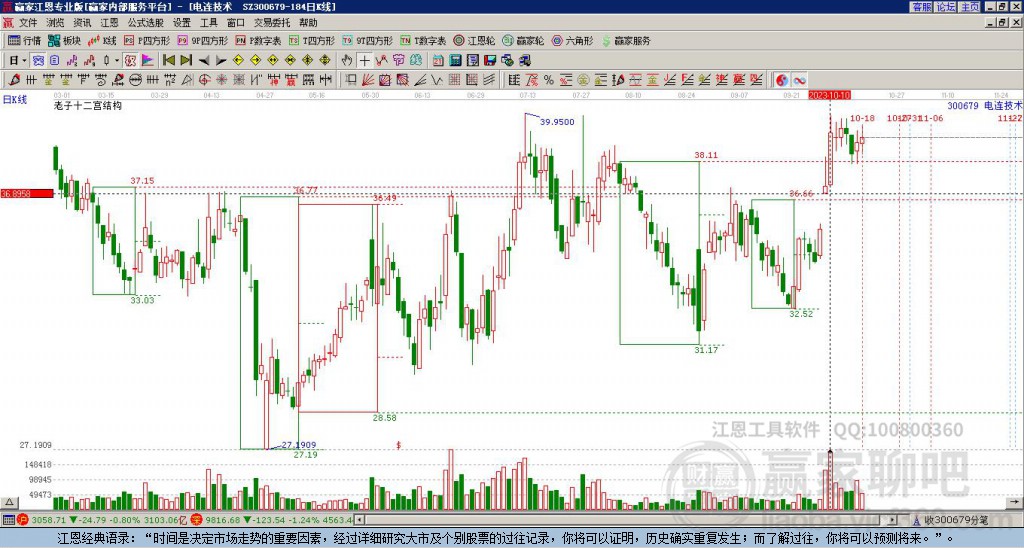Click the black left arrow icon
The width and height of the screenshot is (1024, 548).
204,61
